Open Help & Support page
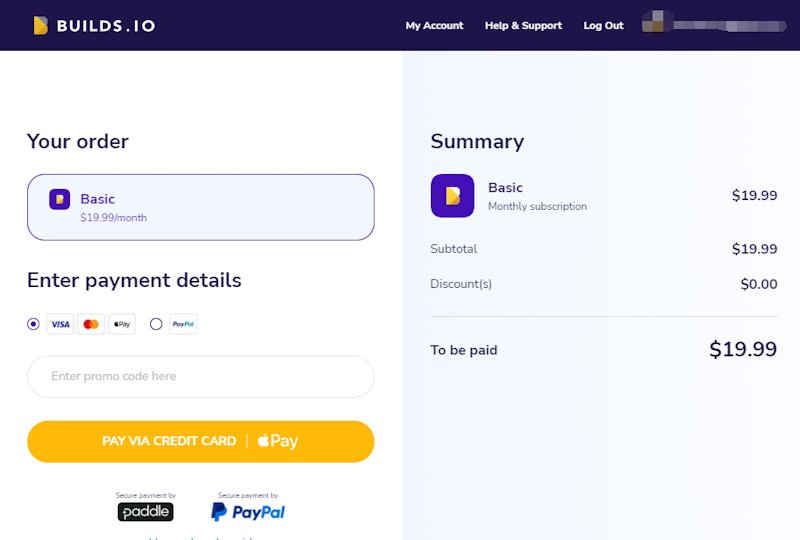 (x=523, y=26)
